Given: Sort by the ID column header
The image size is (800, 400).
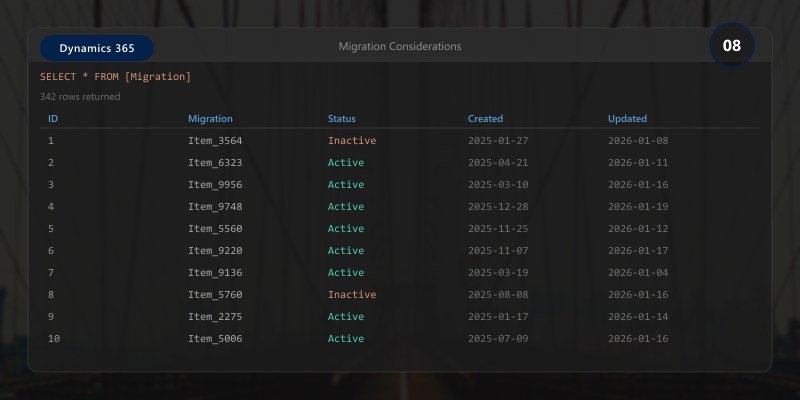Looking at the screenshot, I should (x=53, y=118).
